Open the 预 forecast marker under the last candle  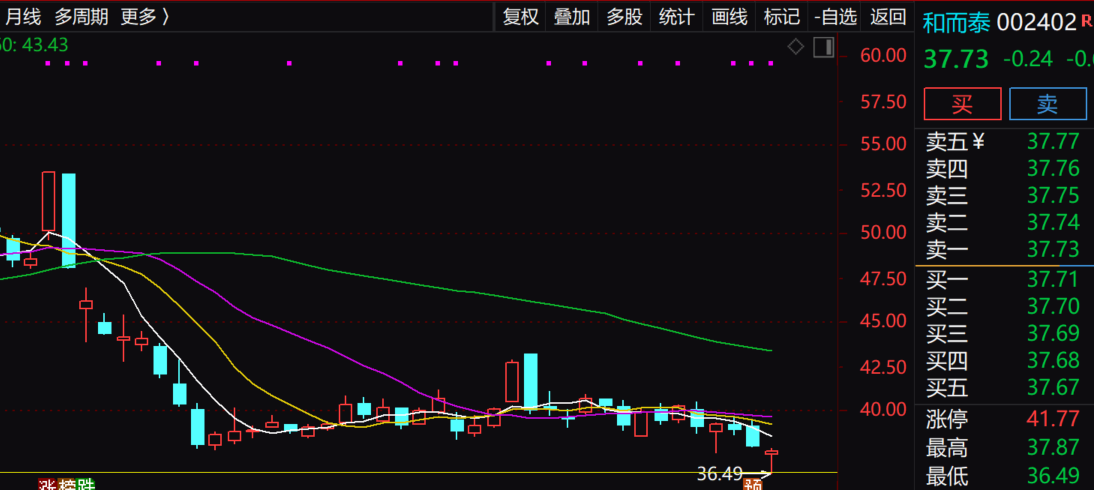754,484
